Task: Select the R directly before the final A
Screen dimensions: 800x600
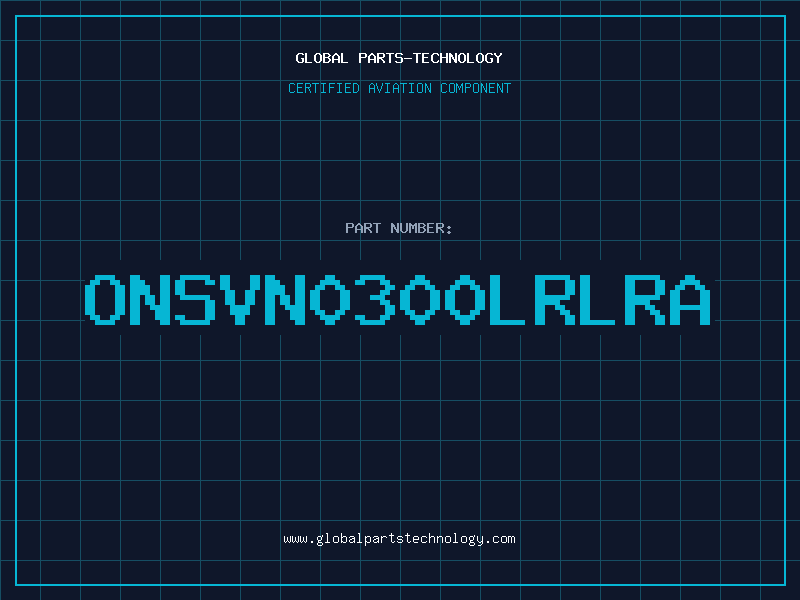Action: click(645, 300)
